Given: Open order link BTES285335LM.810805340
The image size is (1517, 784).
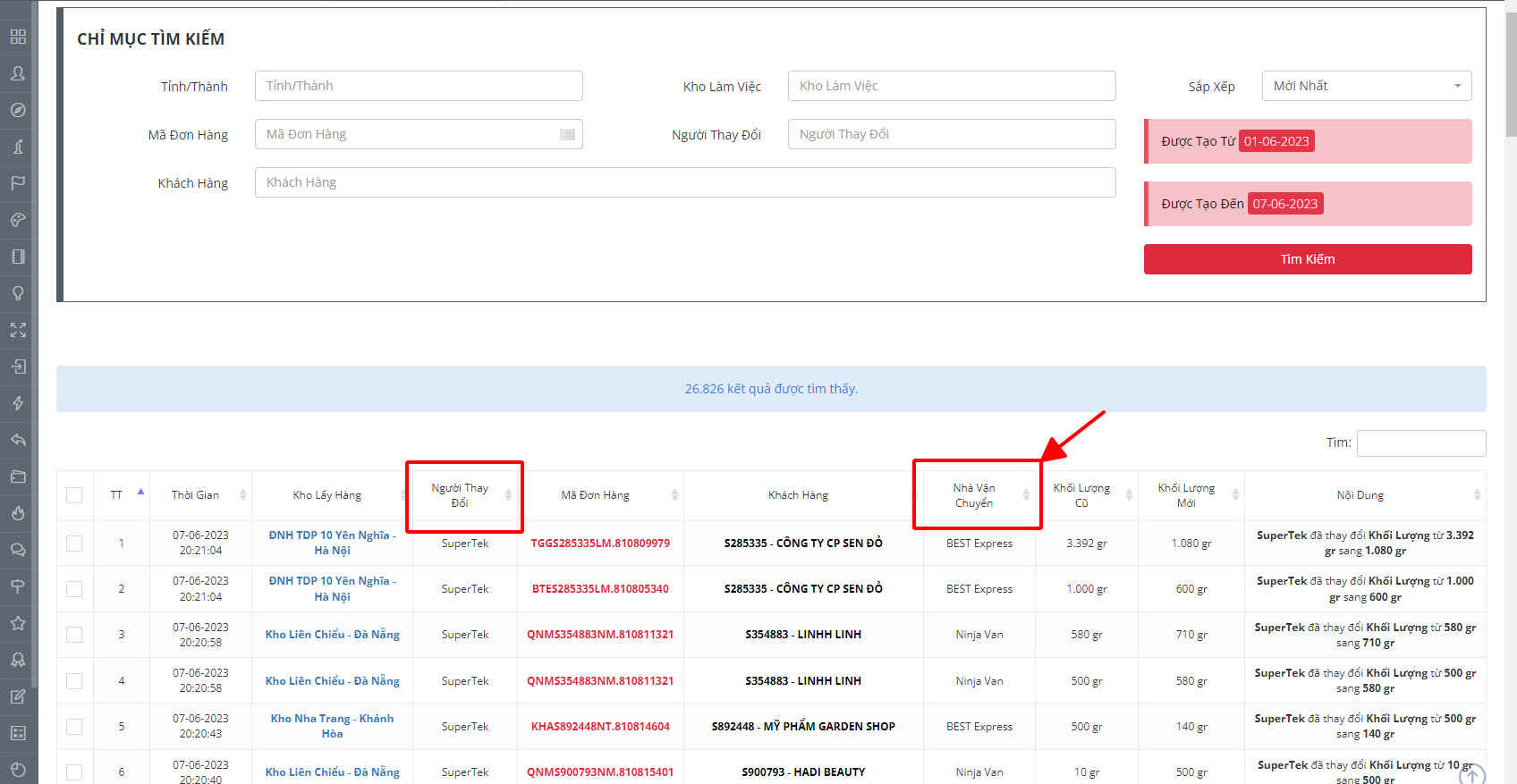Looking at the screenshot, I should tap(600, 589).
